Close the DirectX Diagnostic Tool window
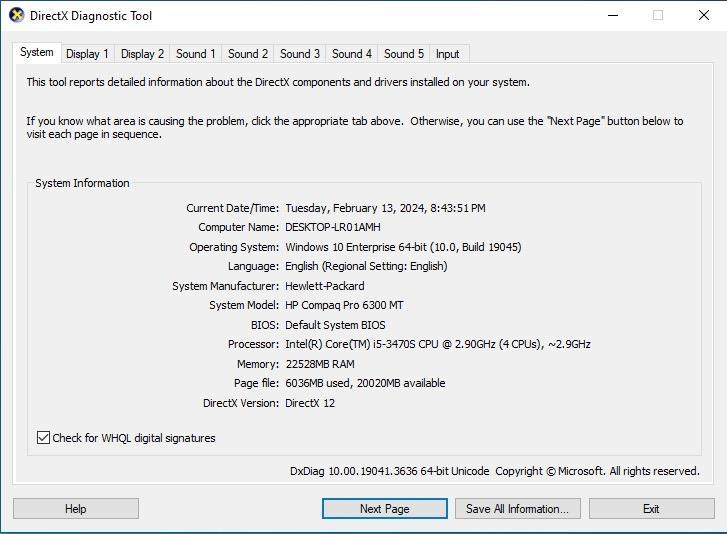Screen dimensions: 727x534 coord(703,15)
